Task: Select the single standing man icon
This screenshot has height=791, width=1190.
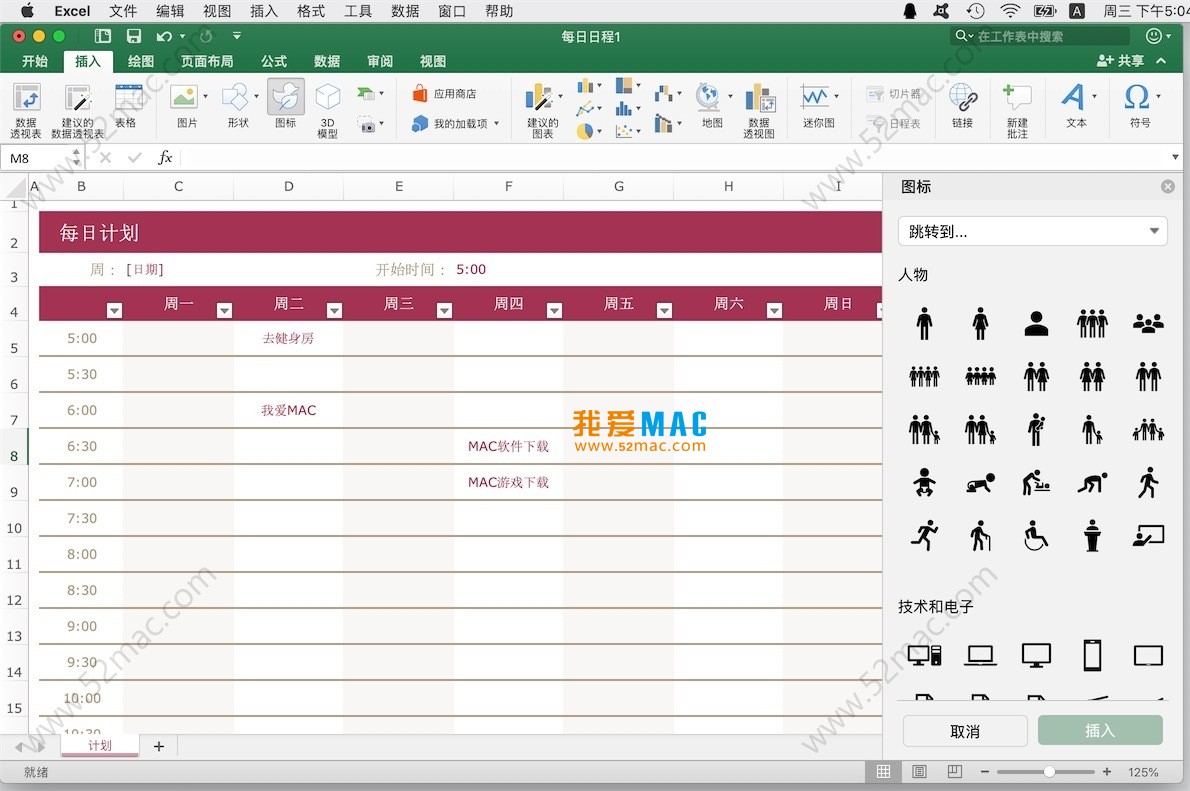Action: [x=924, y=323]
